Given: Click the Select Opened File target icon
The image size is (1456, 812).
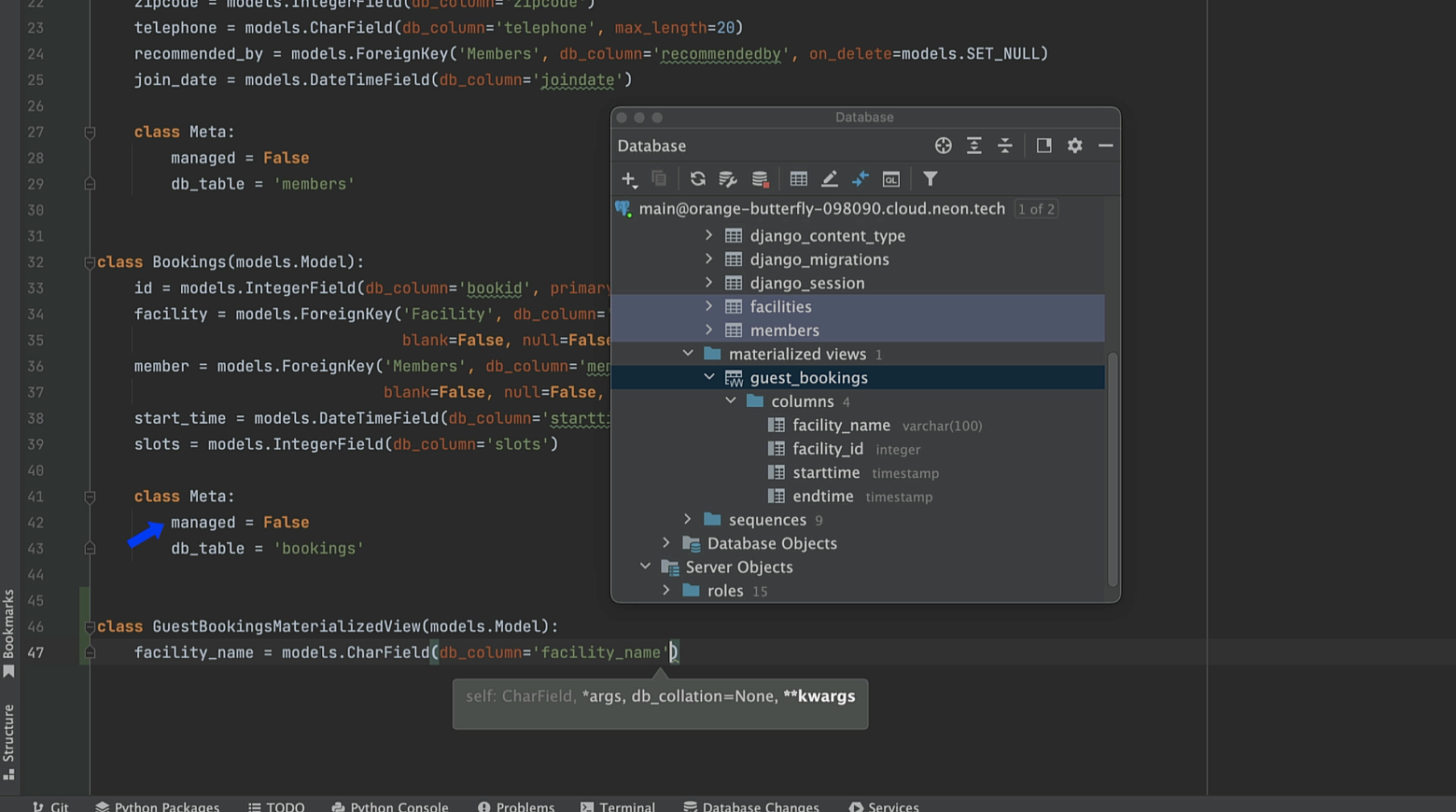Looking at the screenshot, I should [x=944, y=146].
